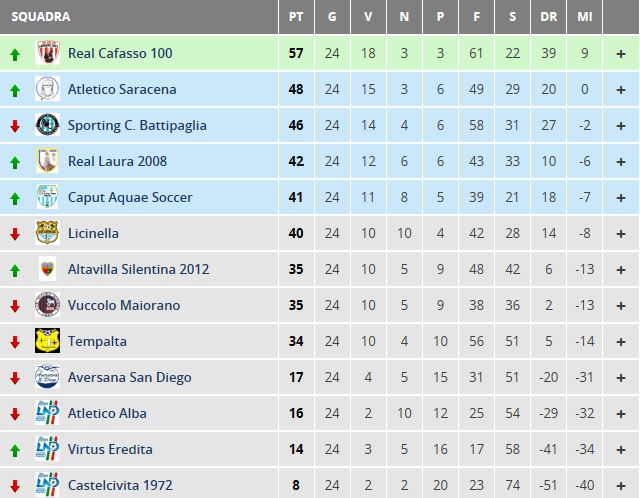Sort table by PT column header
The width and height of the screenshot is (640, 498).
point(296,17)
